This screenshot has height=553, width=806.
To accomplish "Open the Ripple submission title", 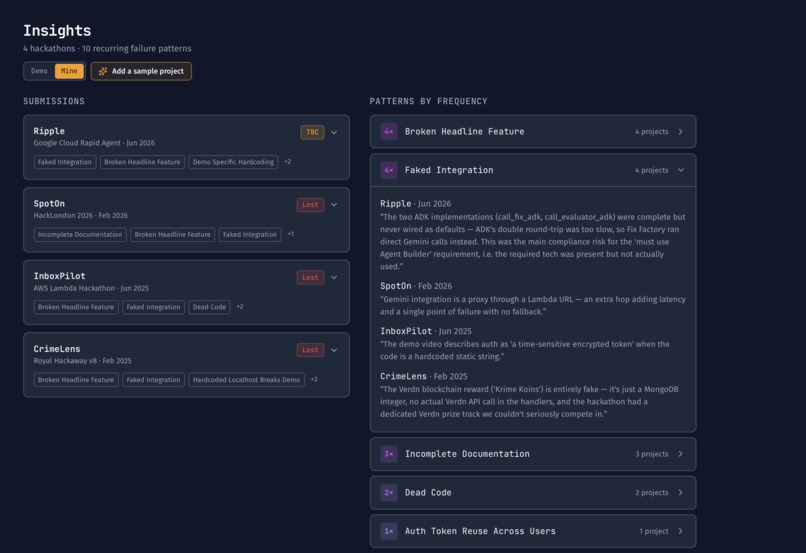I will pyautogui.click(x=49, y=131).
